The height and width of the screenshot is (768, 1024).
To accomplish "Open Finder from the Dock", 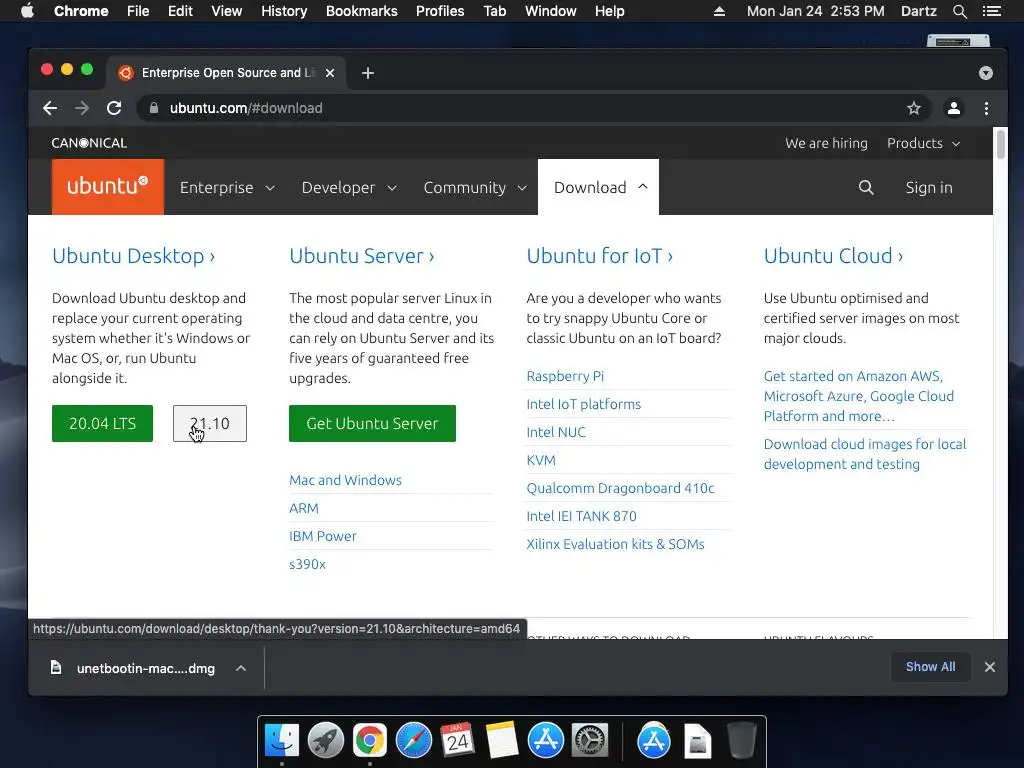I will pos(281,740).
